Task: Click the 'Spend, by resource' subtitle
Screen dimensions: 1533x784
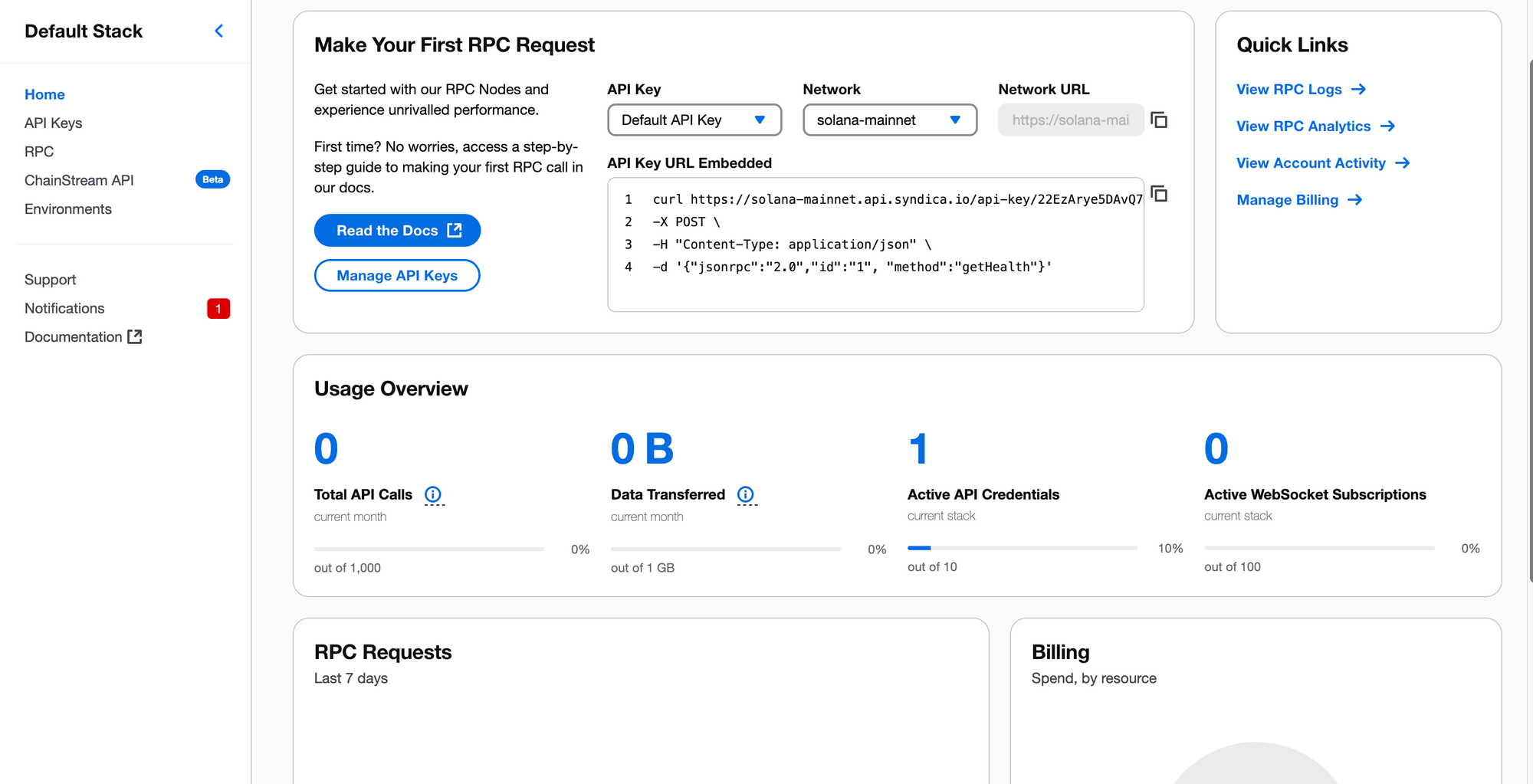Action: tap(1094, 678)
